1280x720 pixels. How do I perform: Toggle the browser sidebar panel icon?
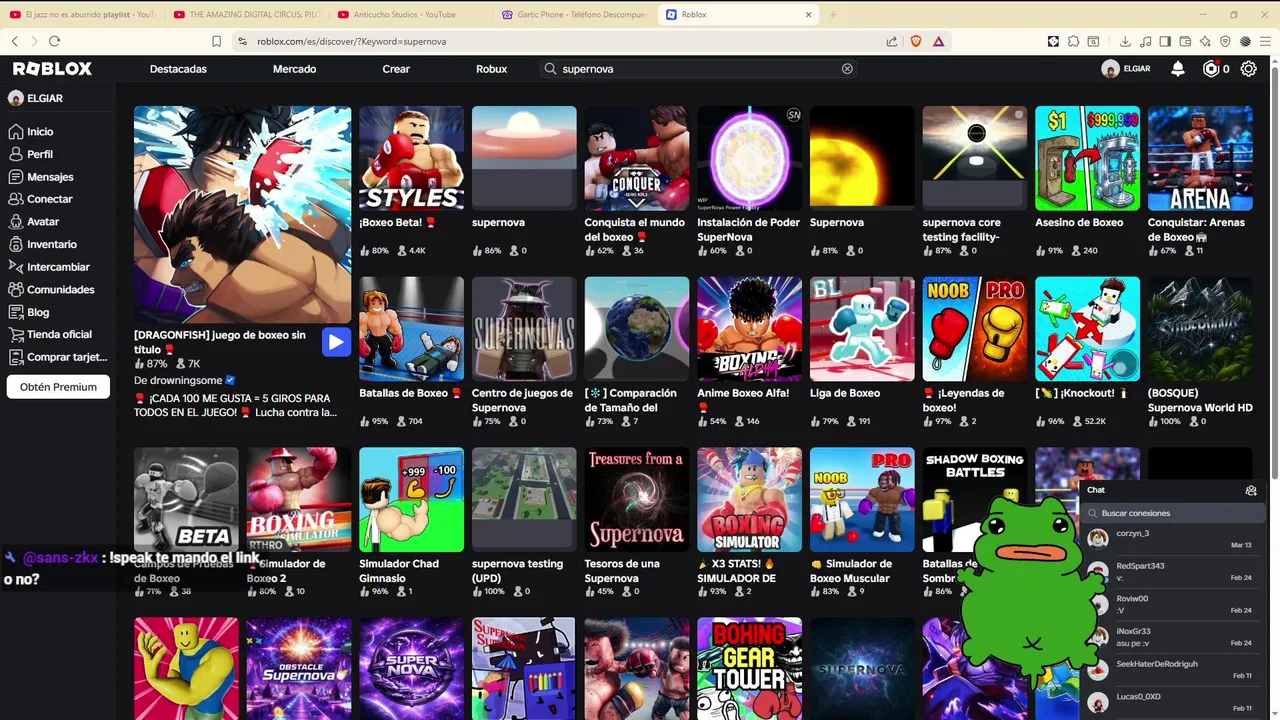(1165, 41)
